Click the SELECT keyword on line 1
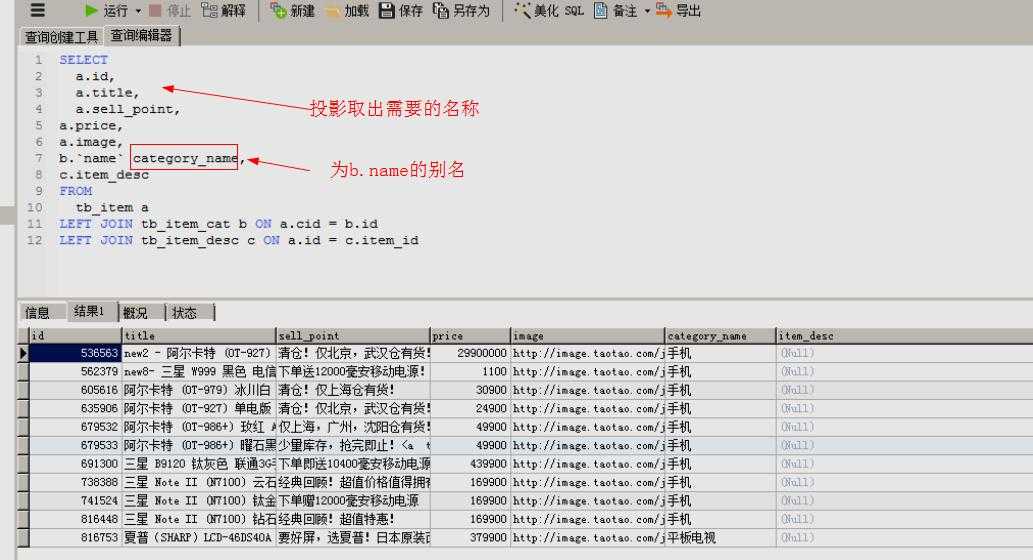The image size is (1033, 560). point(84,60)
